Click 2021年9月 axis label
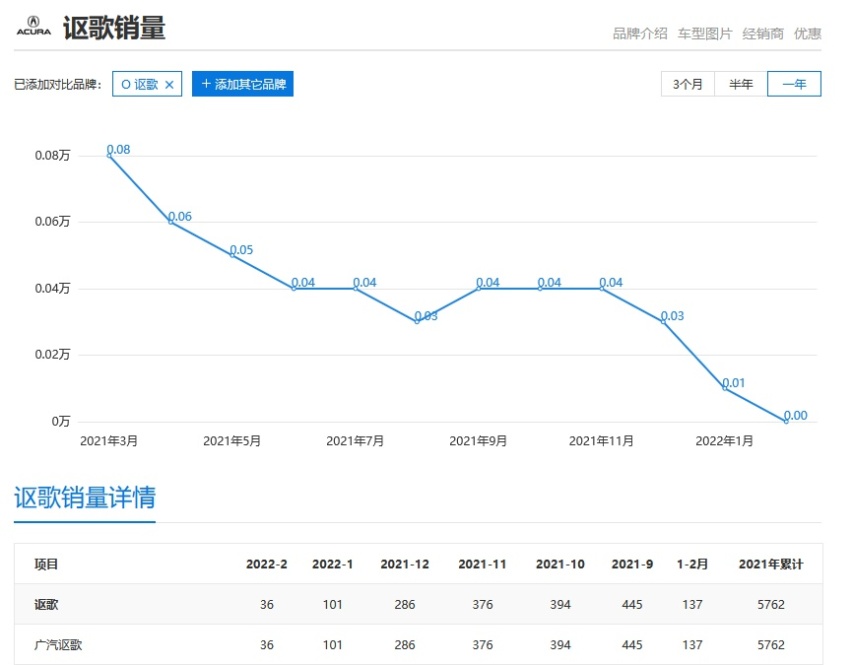 pos(478,441)
